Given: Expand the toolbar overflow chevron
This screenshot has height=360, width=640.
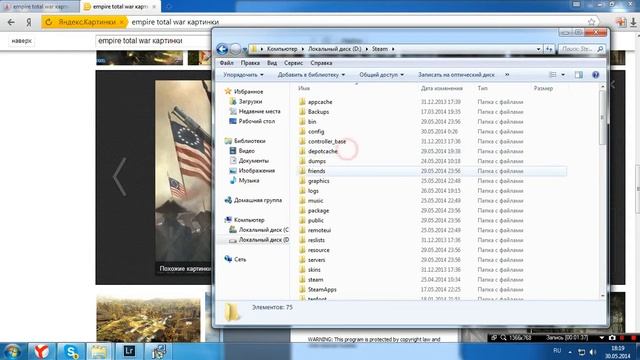Looking at the screenshot, I should [x=507, y=75].
